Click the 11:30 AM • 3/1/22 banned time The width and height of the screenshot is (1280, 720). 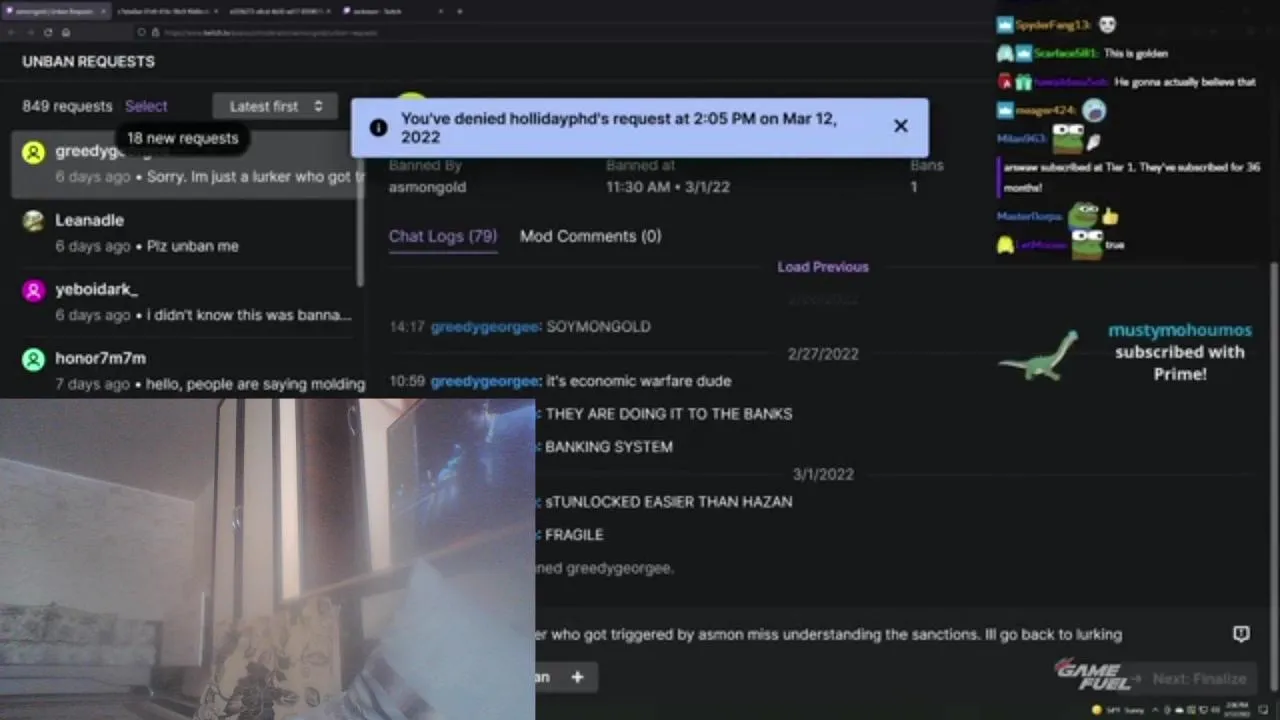(668, 187)
